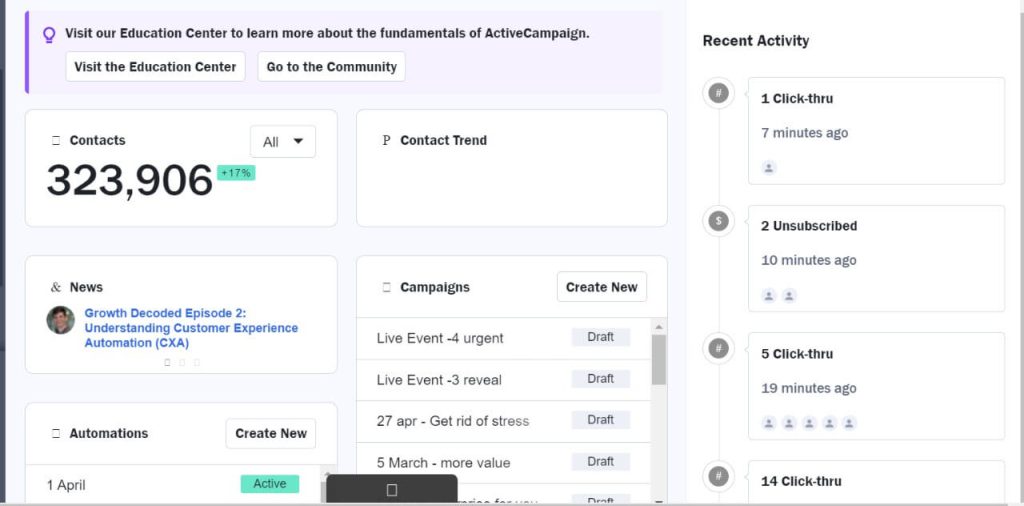Screen dimensions: 1024x506
Task: Click Draft status of 27 apr campaign
Action: tap(601, 420)
